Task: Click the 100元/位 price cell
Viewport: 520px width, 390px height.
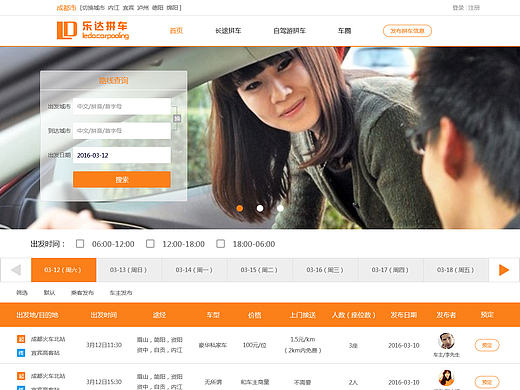Action: 255,345
